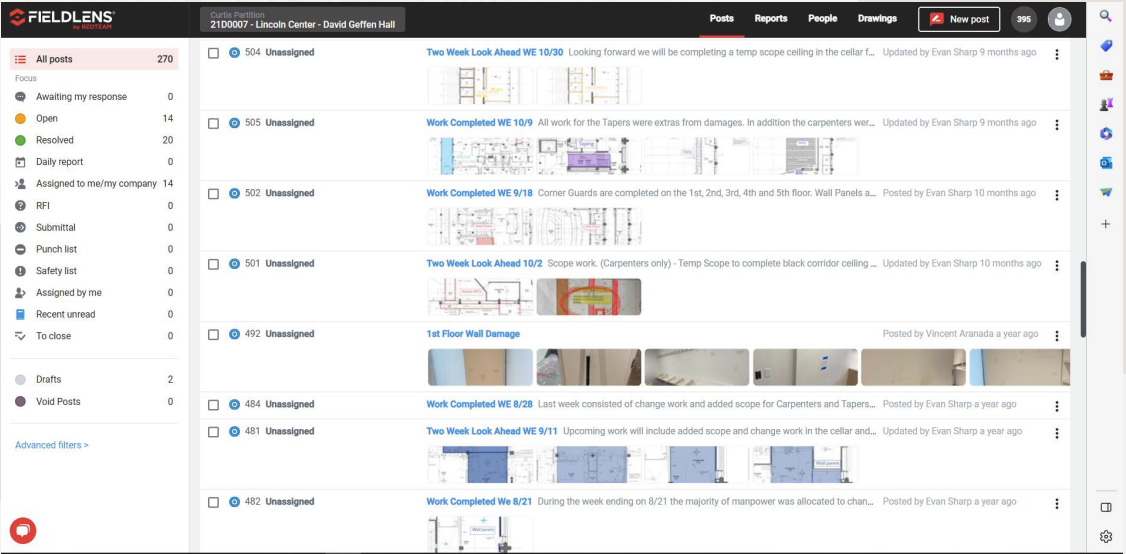Image resolution: width=1126 pixels, height=554 pixels.
Task: Open the user profile avatar icon
Action: 1059,19
